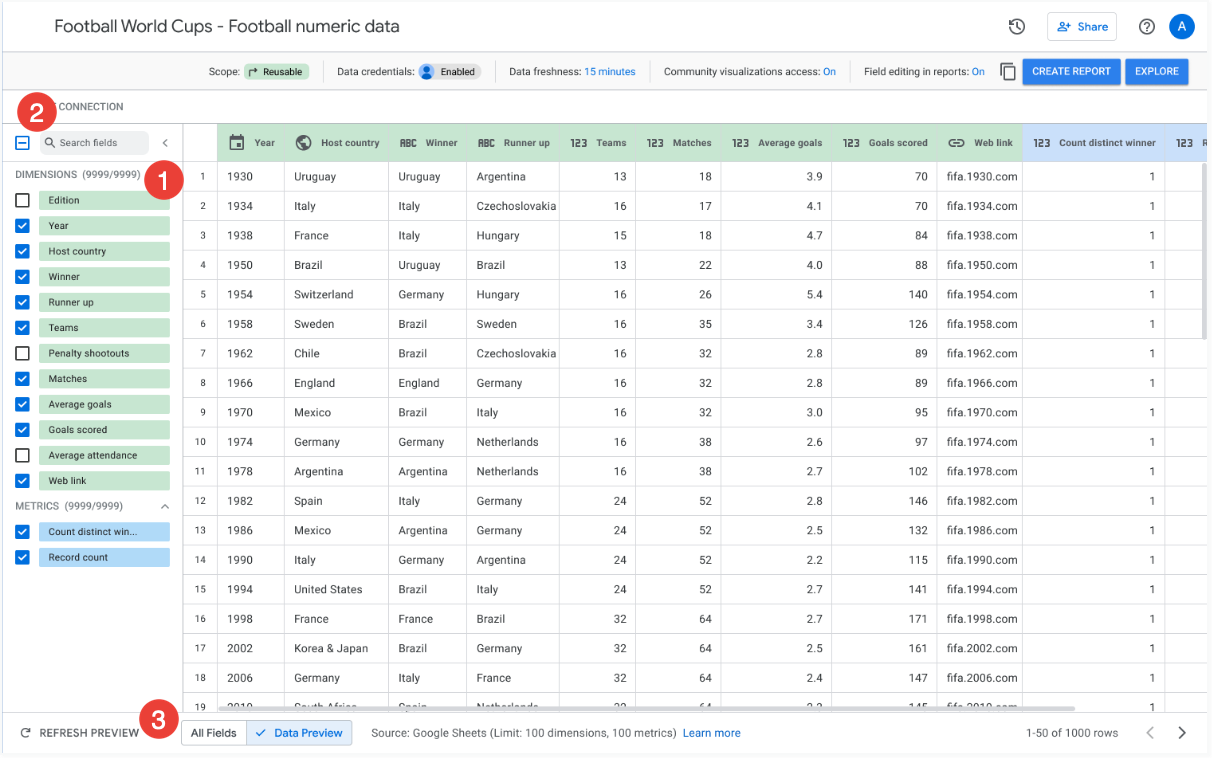Collapse the fields side panel
This screenshot has height=758, width=1212.
point(165,143)
